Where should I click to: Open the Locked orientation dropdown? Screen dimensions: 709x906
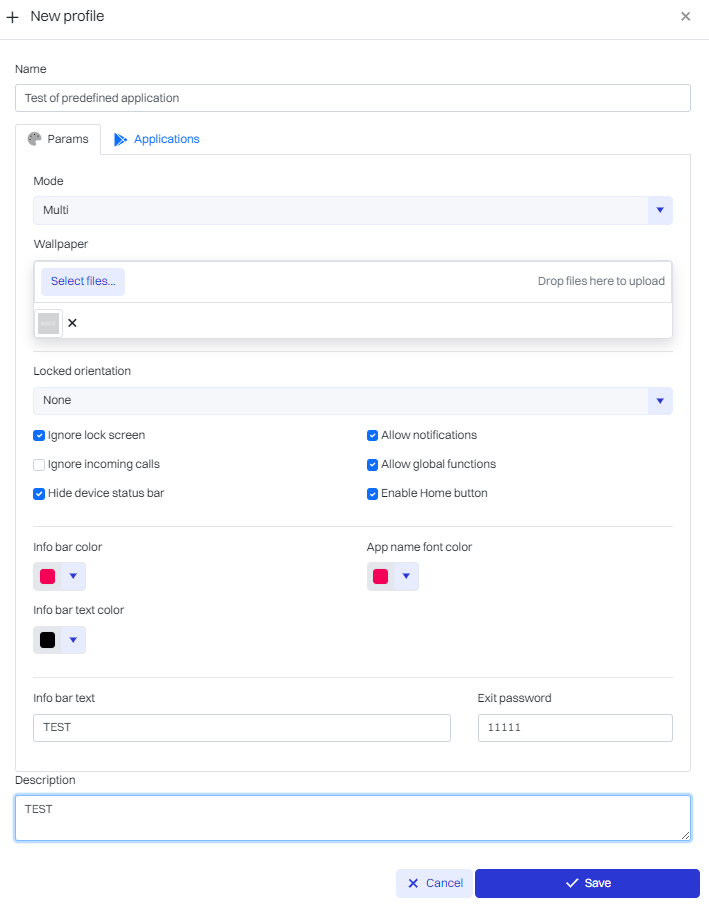(659, 401)
